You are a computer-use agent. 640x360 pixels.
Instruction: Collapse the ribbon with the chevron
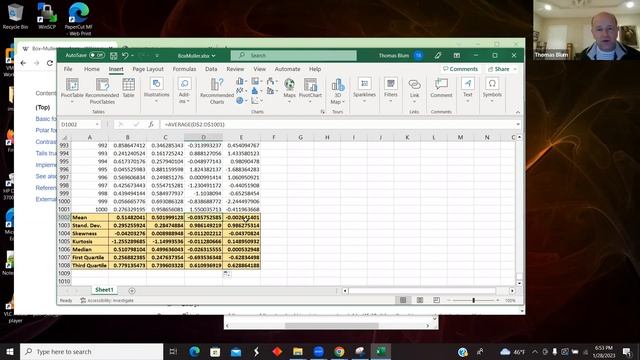(518, 112)
